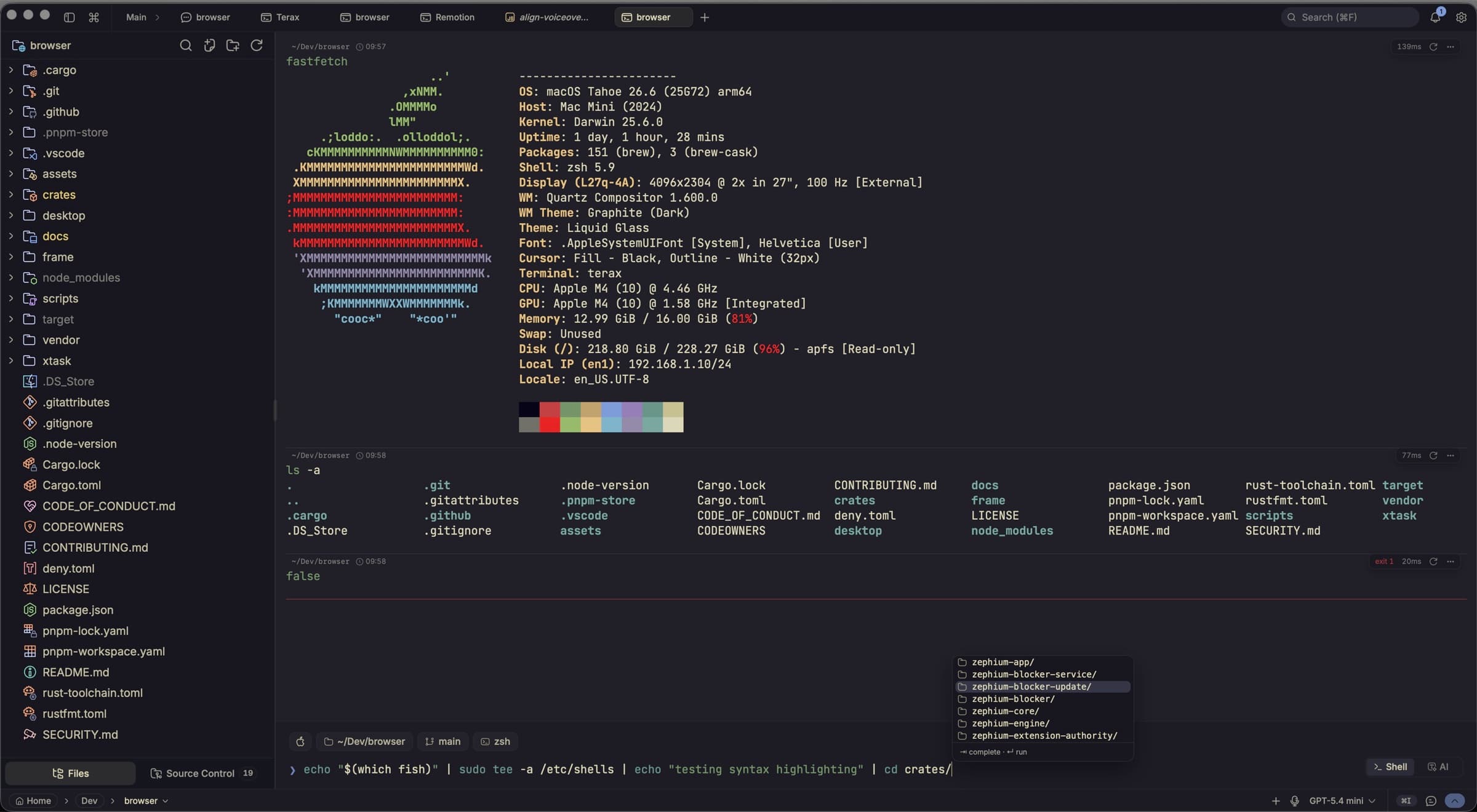The image size is (1477, 812).
Task: Expand the docs folder
Action: (x=11, y=236)
